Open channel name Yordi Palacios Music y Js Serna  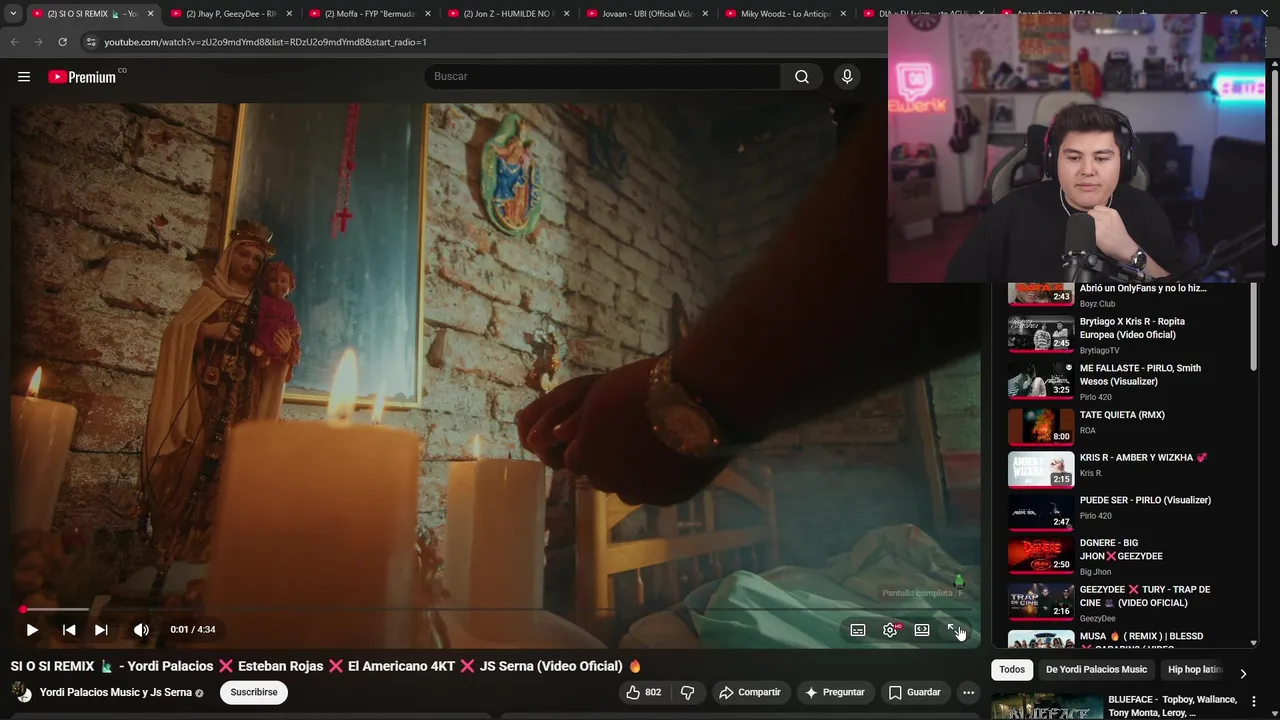point(116,692)
